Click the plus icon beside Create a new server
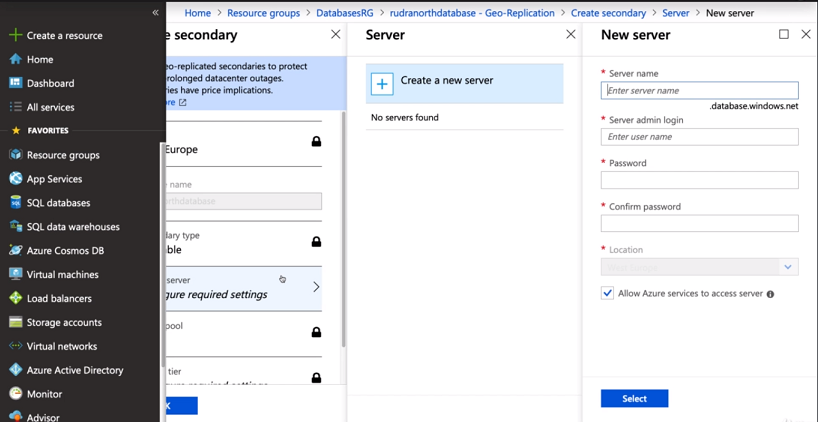 tap(382, 84)
